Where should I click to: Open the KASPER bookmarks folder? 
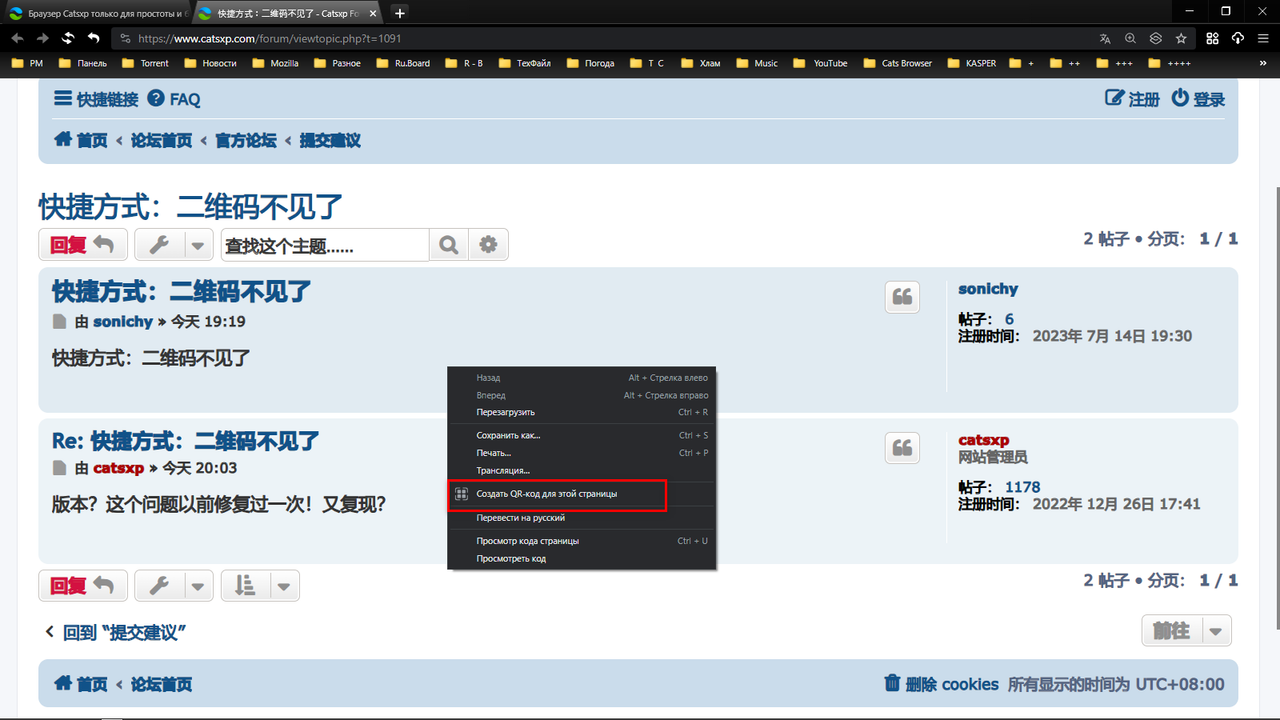pyautogui.click(x=972, y=63)
